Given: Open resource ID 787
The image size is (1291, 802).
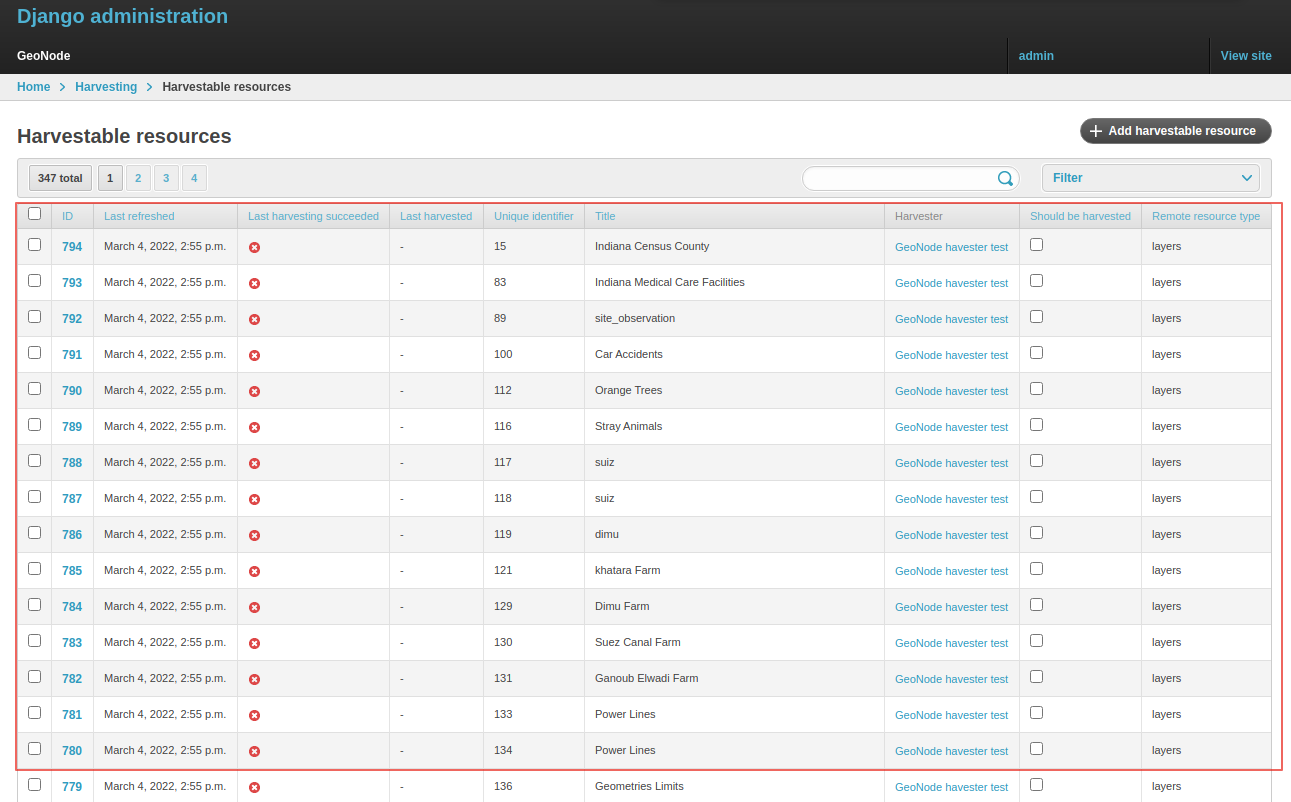Looking at the screenshot, I should pyautogui.click(x=72, y=499).
